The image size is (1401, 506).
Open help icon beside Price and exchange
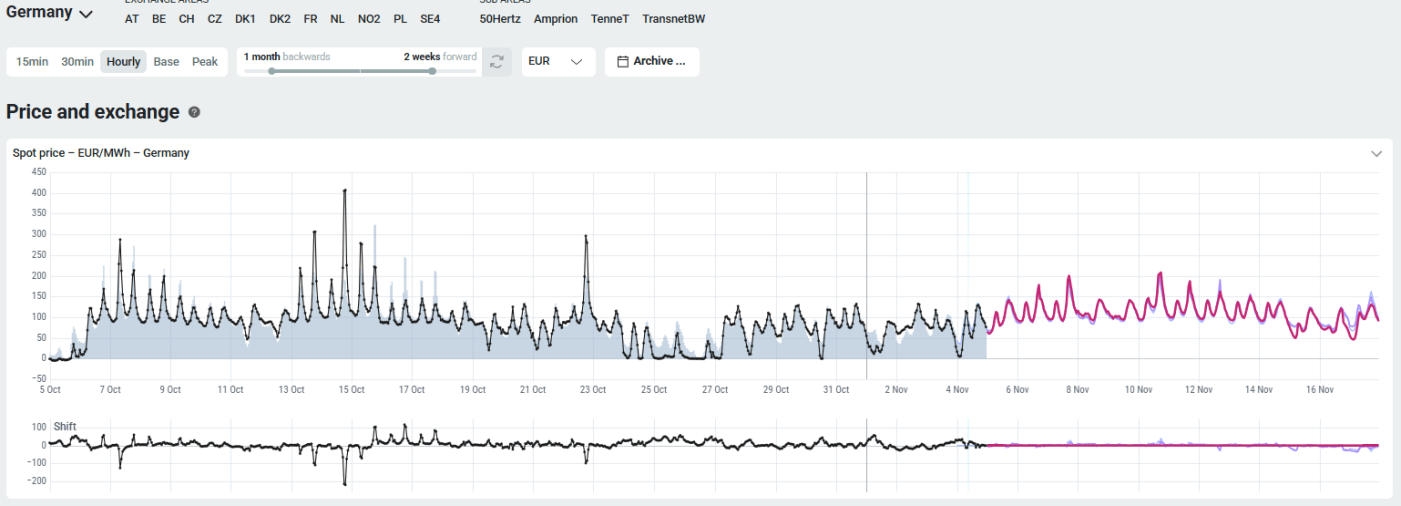point(194,113)
